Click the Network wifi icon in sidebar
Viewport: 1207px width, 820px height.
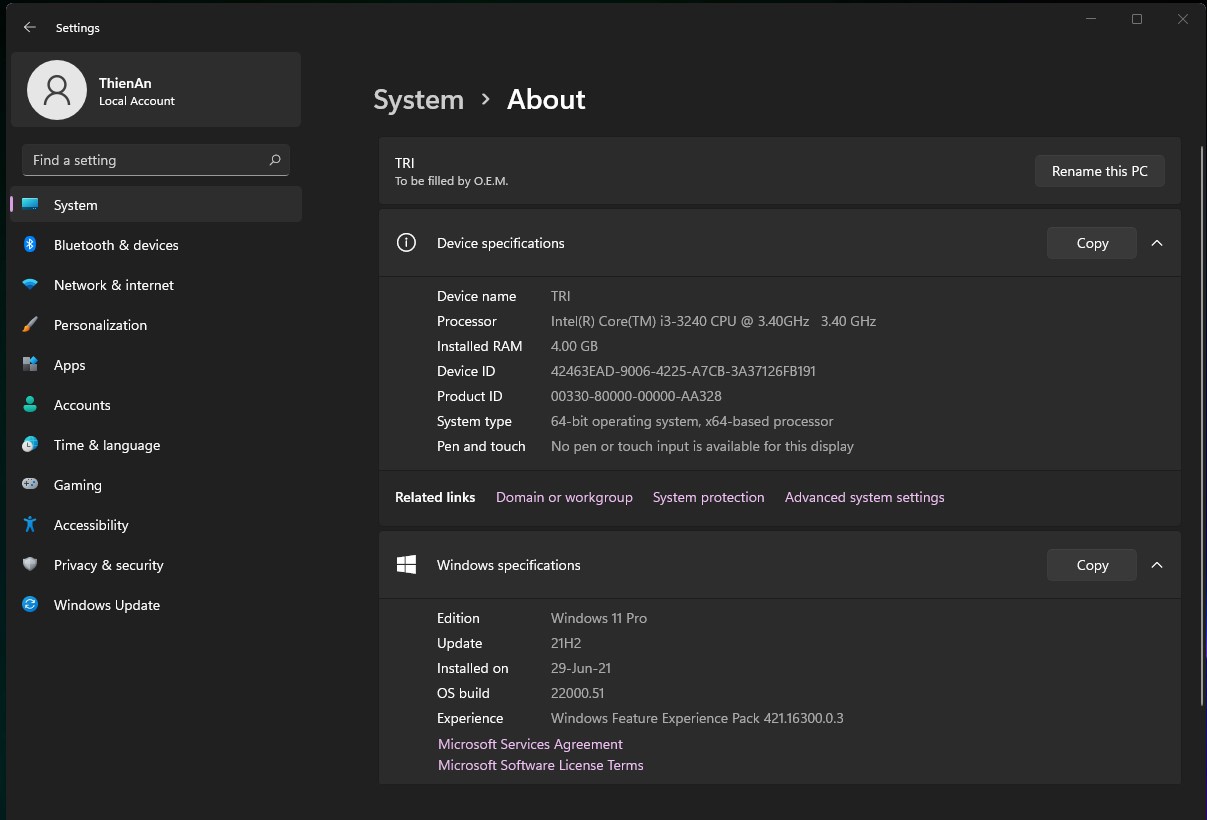coord(30,285)
